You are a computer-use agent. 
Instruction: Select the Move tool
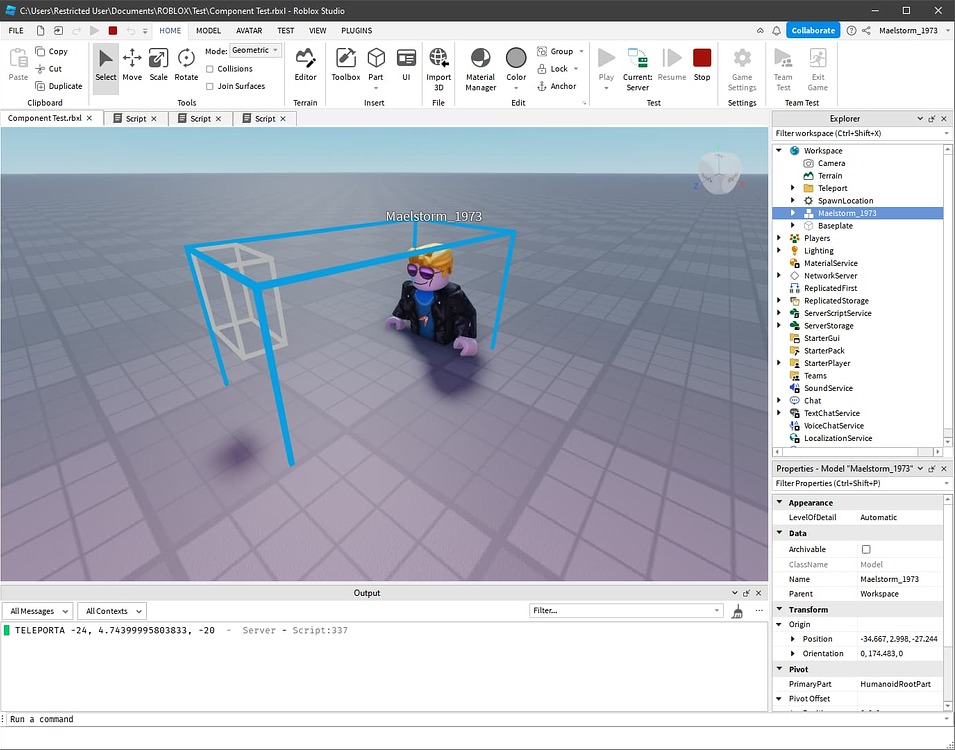coord(132,62)
